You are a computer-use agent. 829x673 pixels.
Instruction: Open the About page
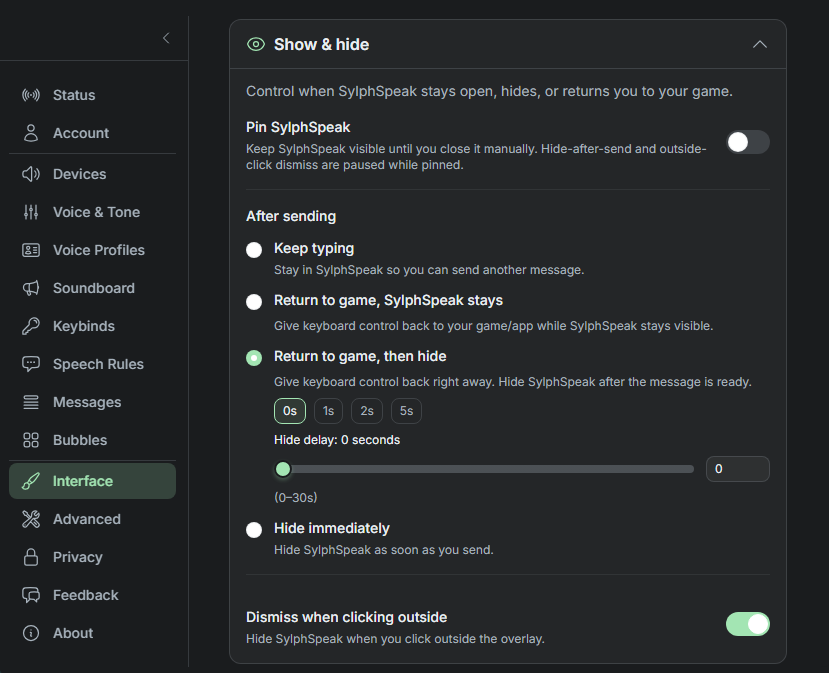pyautogui.click(x=93, y=633)
